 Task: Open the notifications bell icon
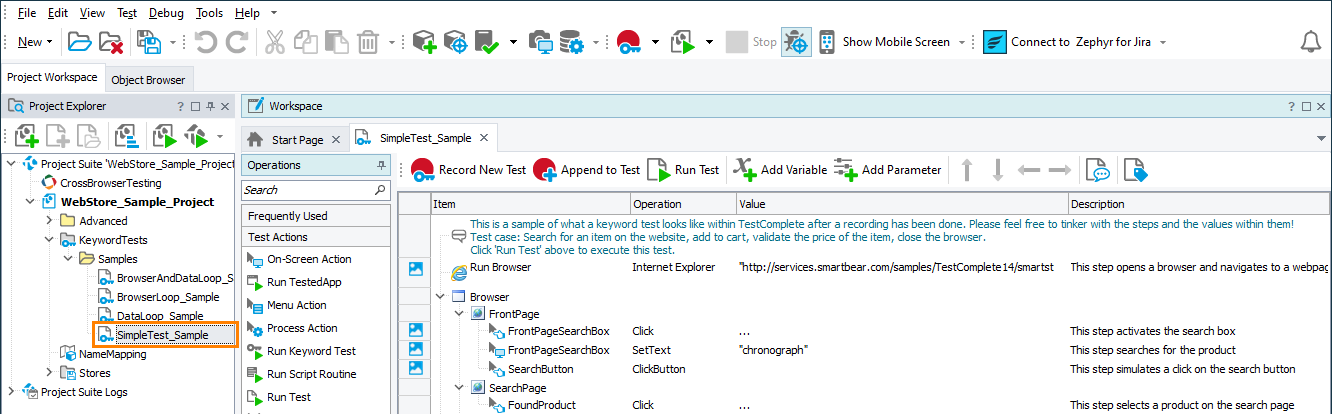click(1309, 42)
